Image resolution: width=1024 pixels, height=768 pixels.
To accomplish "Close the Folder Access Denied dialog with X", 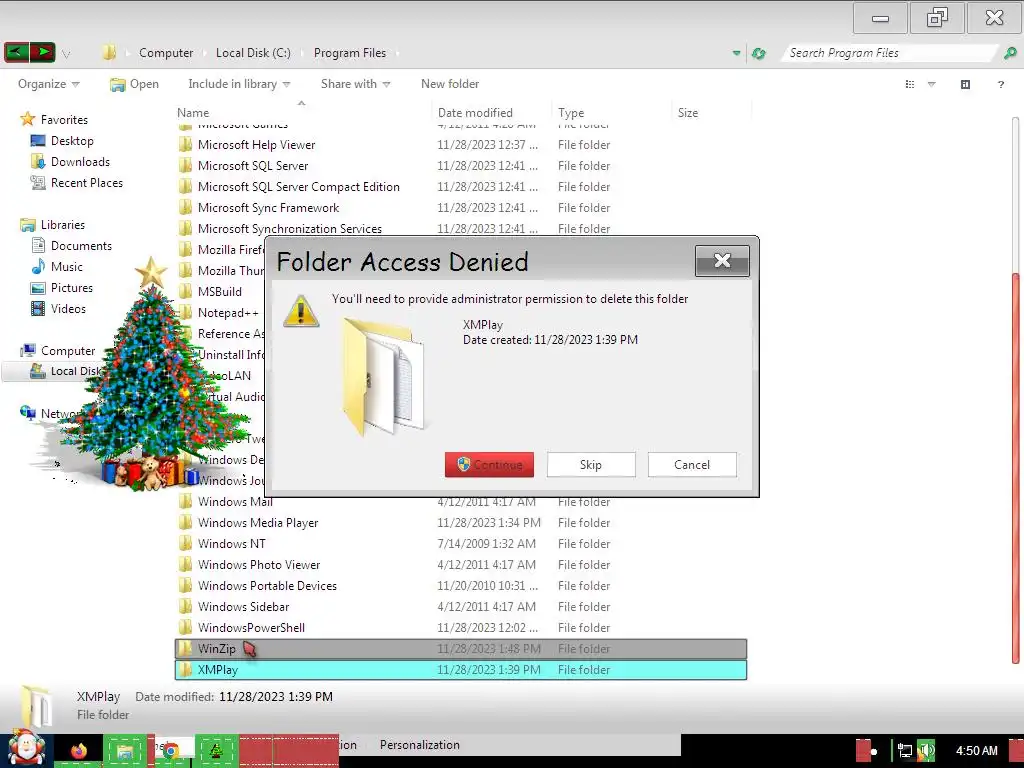I will tap(722, 261).
